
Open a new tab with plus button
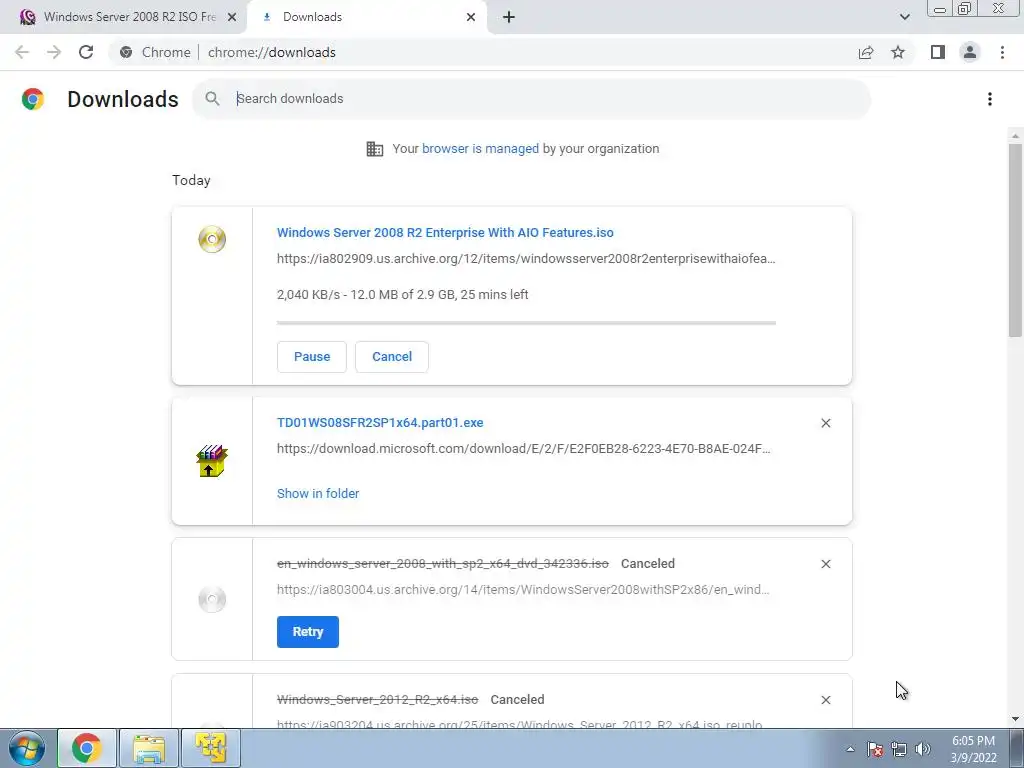coord(509,17)
